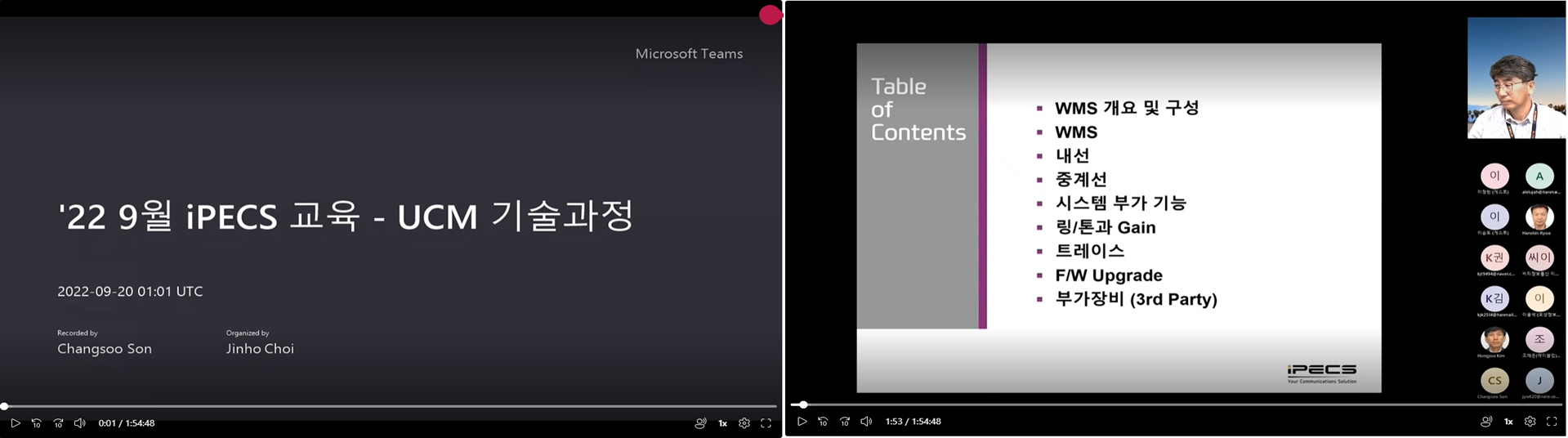The image size is (1568, 438).
Task: Click the date '2022-09-20 01:01 UTC'
Action: tap(130, 292)
